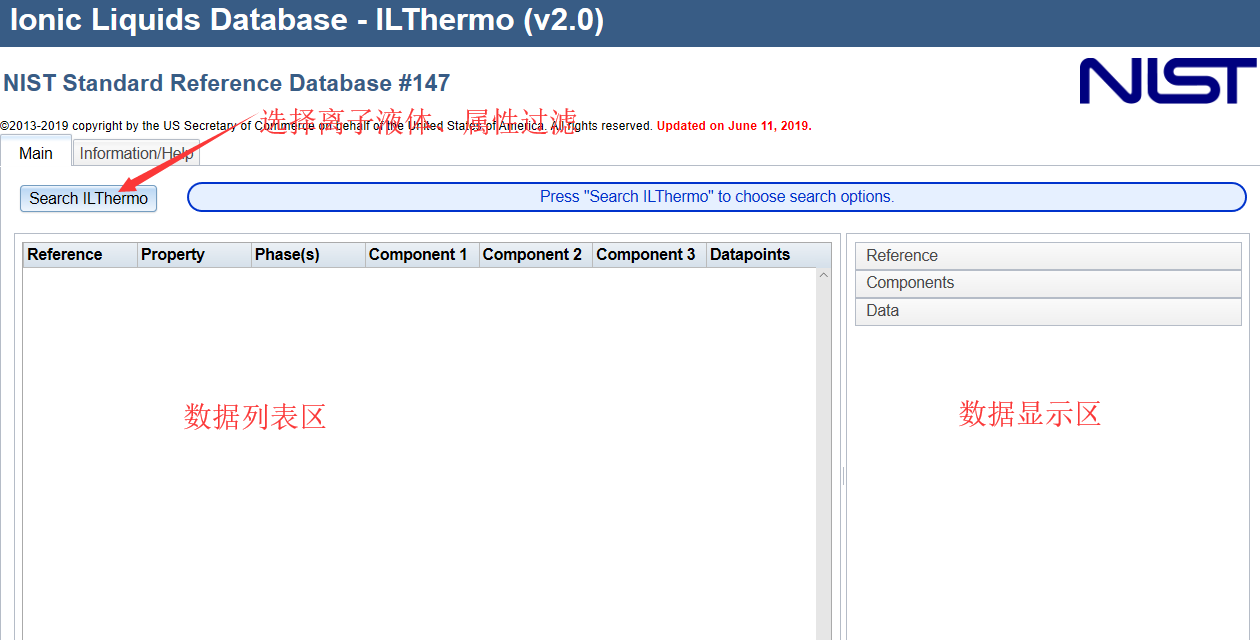Click the 'NIST Standard Reference Database #147' heading

[227, 83]
